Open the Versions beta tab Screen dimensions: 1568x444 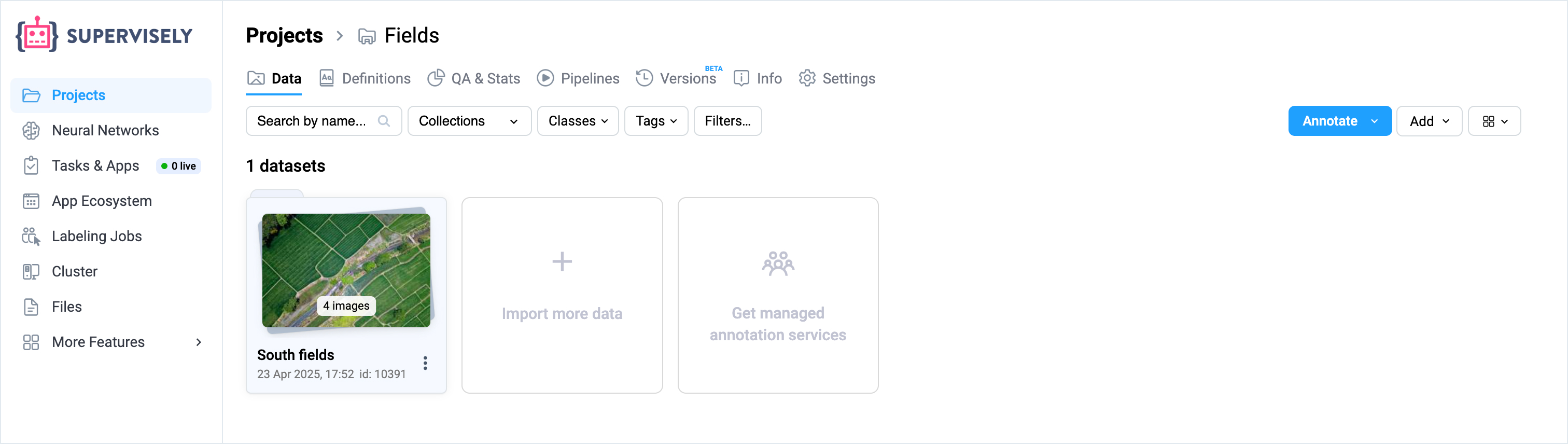click(x=677, y=78)
